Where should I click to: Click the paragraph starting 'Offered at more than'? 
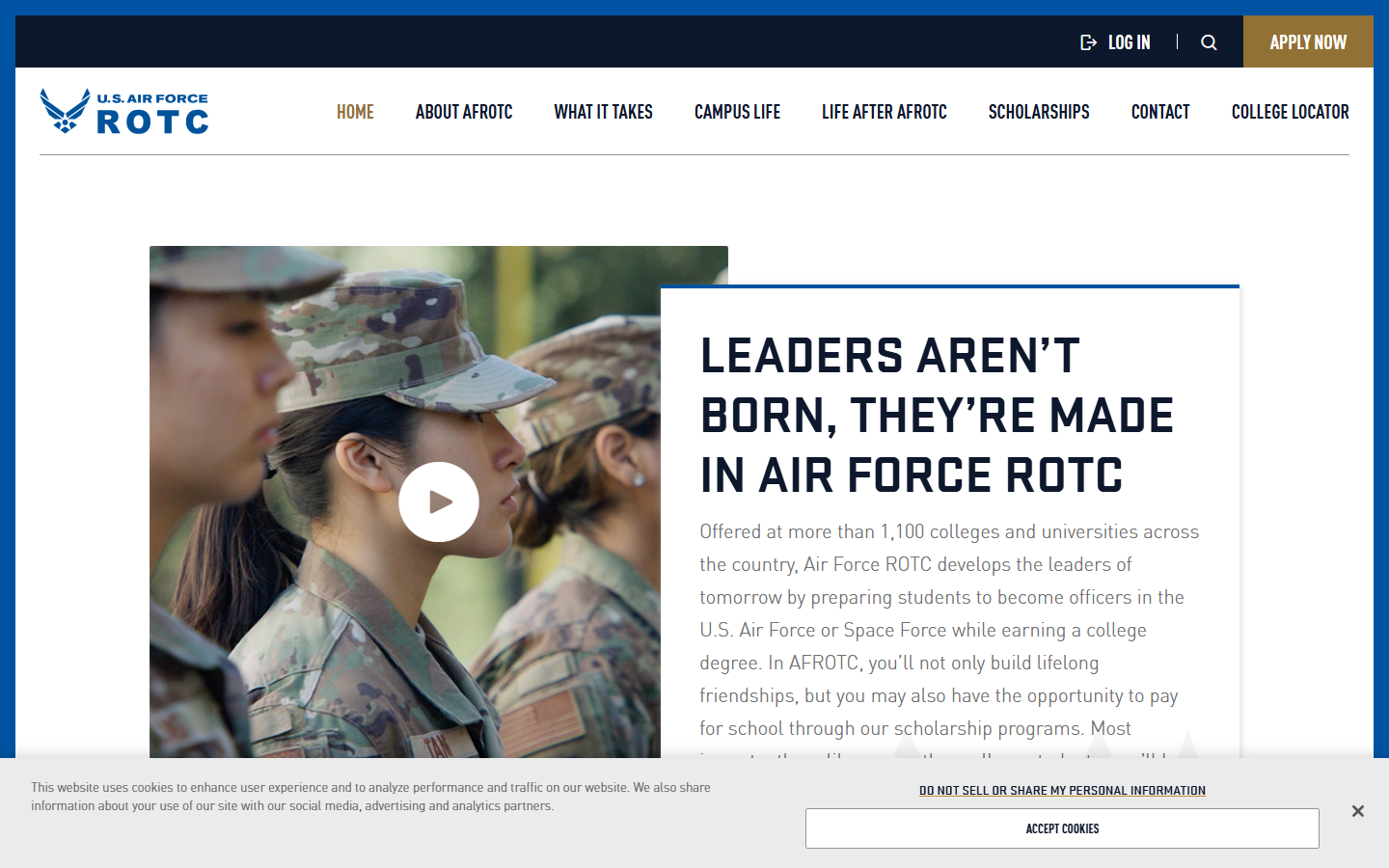pyautogui.click(x=950, y=638)
